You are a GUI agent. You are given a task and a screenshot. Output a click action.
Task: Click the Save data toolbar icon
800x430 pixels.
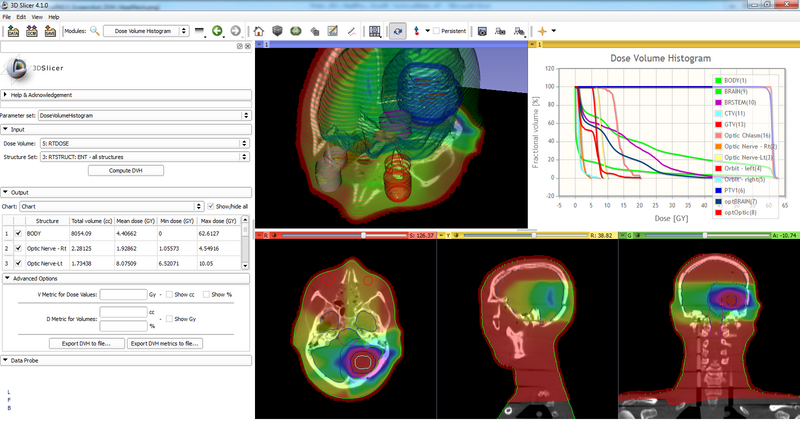coord(51,31)
